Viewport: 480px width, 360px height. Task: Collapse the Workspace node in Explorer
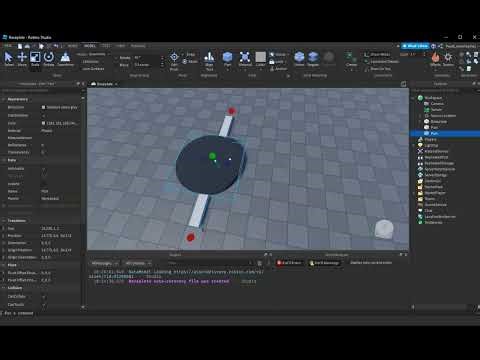tap(414, 98)
